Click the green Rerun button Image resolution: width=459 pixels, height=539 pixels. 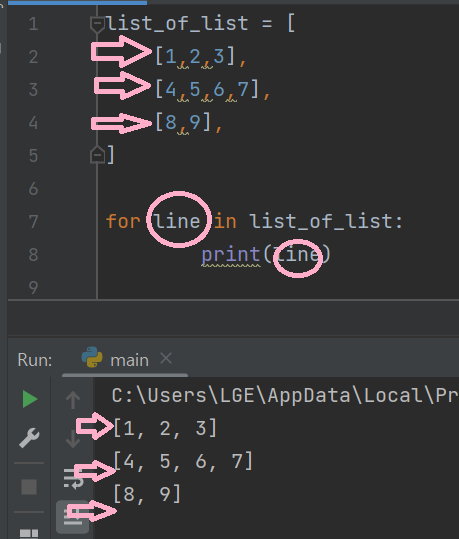pos(30,399)
